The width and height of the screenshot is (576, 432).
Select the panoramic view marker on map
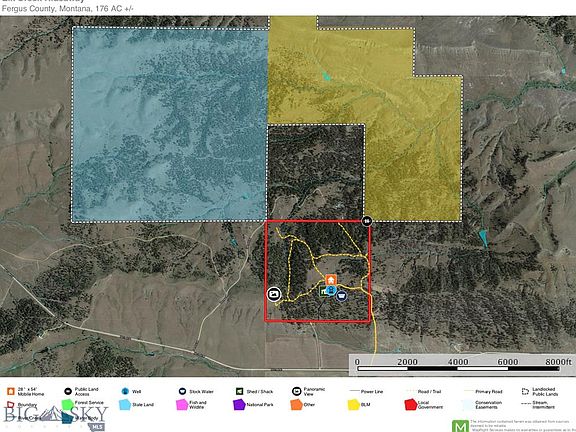coord(274,294)
